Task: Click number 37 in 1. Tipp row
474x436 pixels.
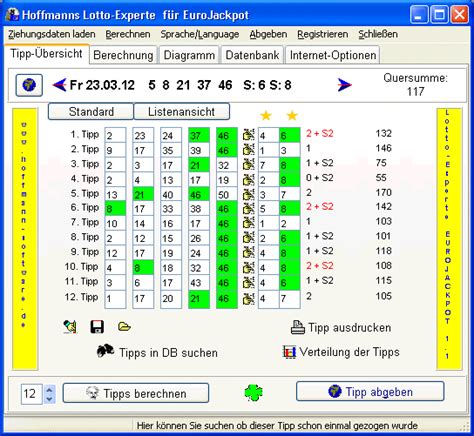Action: (199, 135)
